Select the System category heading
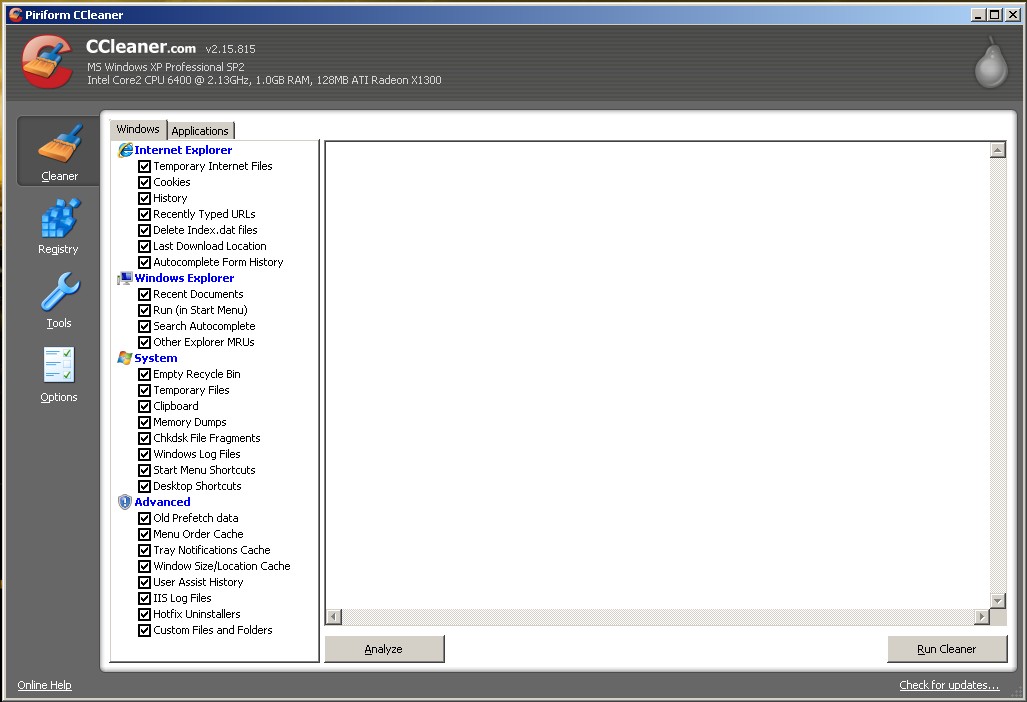Image resolution: width=1027 pixels, height=702 pixels. point(156,358)
